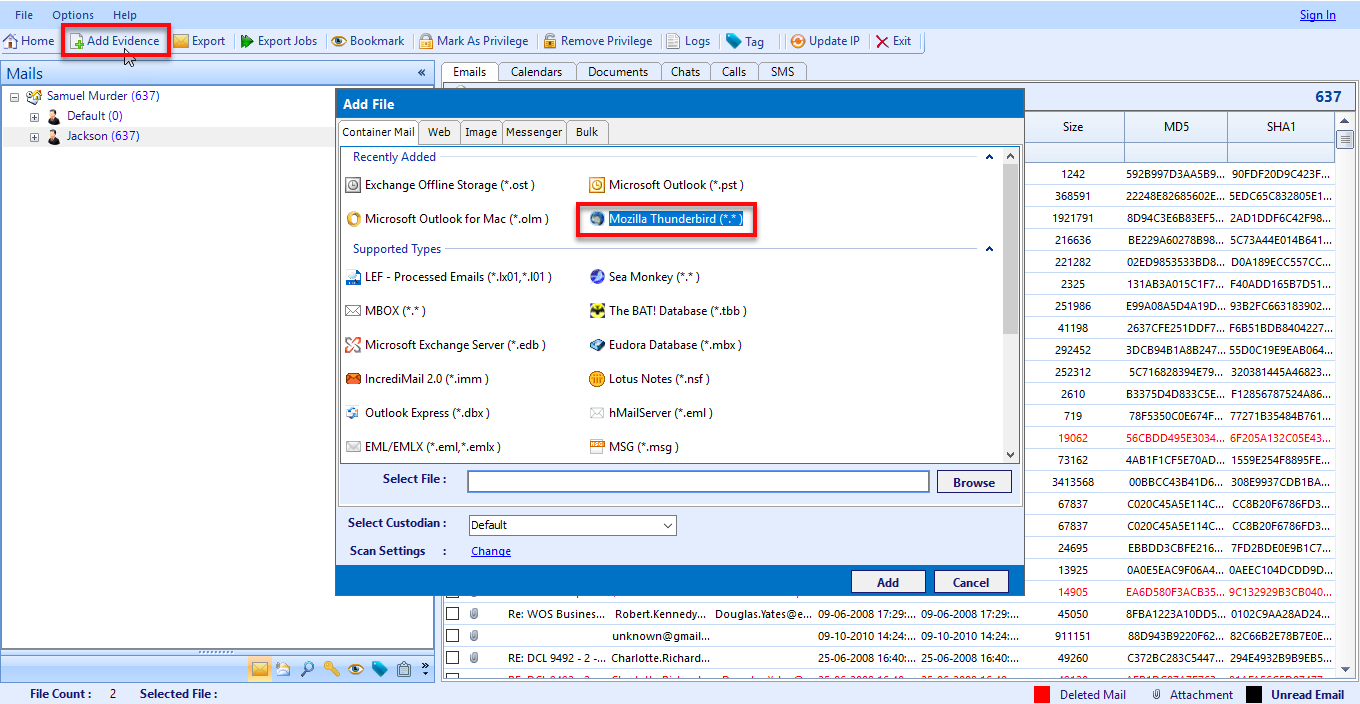Open Logs from the toolbar

688,41
